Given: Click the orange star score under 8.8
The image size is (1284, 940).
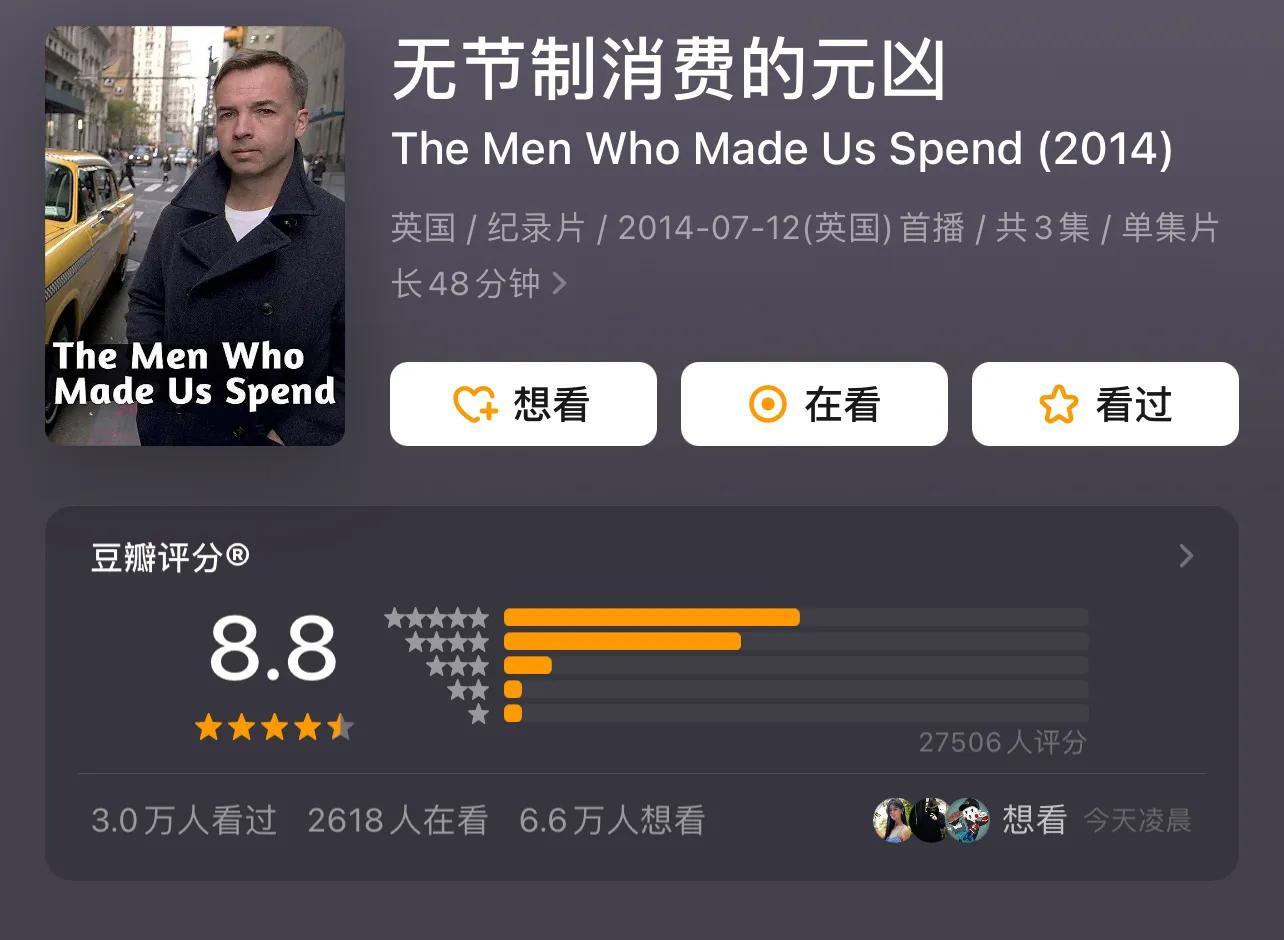Looking at the screenshot, I should click(274, 727).
